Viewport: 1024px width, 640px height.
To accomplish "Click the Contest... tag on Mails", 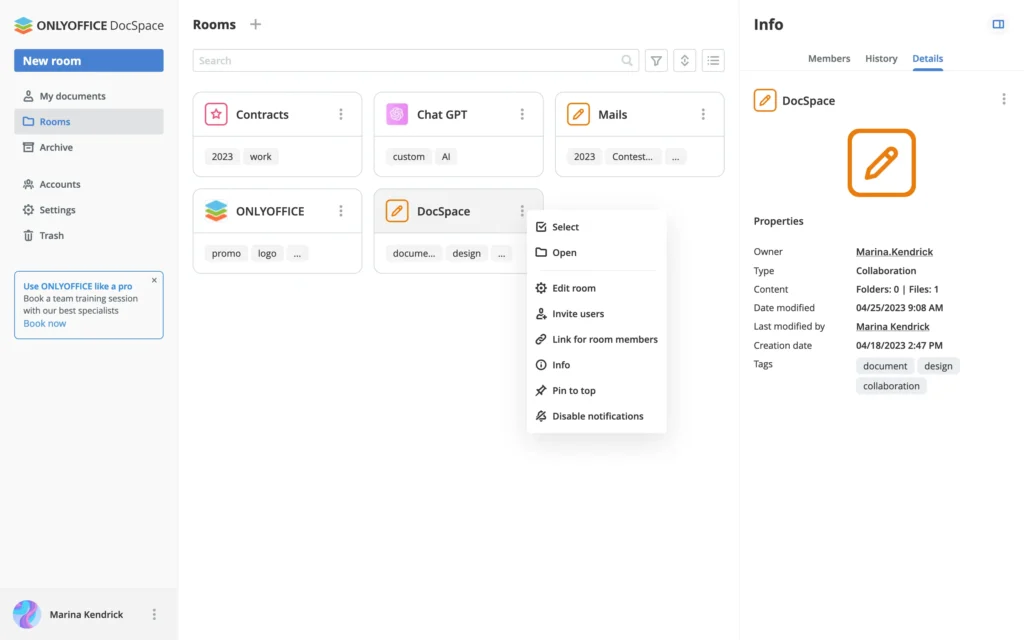I will pyautogui.click(x=632, y=157).
